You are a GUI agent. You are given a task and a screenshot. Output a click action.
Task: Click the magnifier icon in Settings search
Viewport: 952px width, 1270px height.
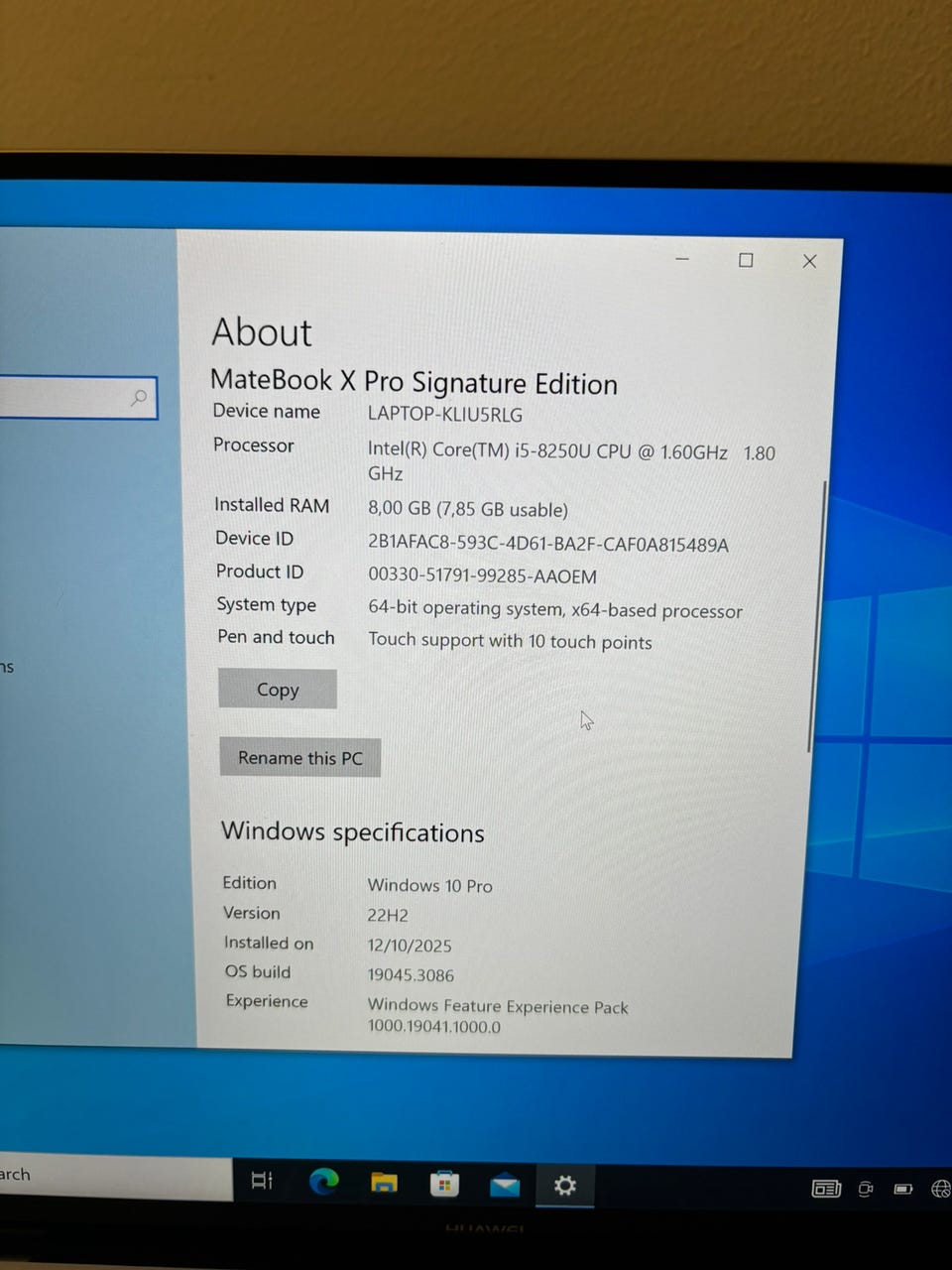[139, 398]
